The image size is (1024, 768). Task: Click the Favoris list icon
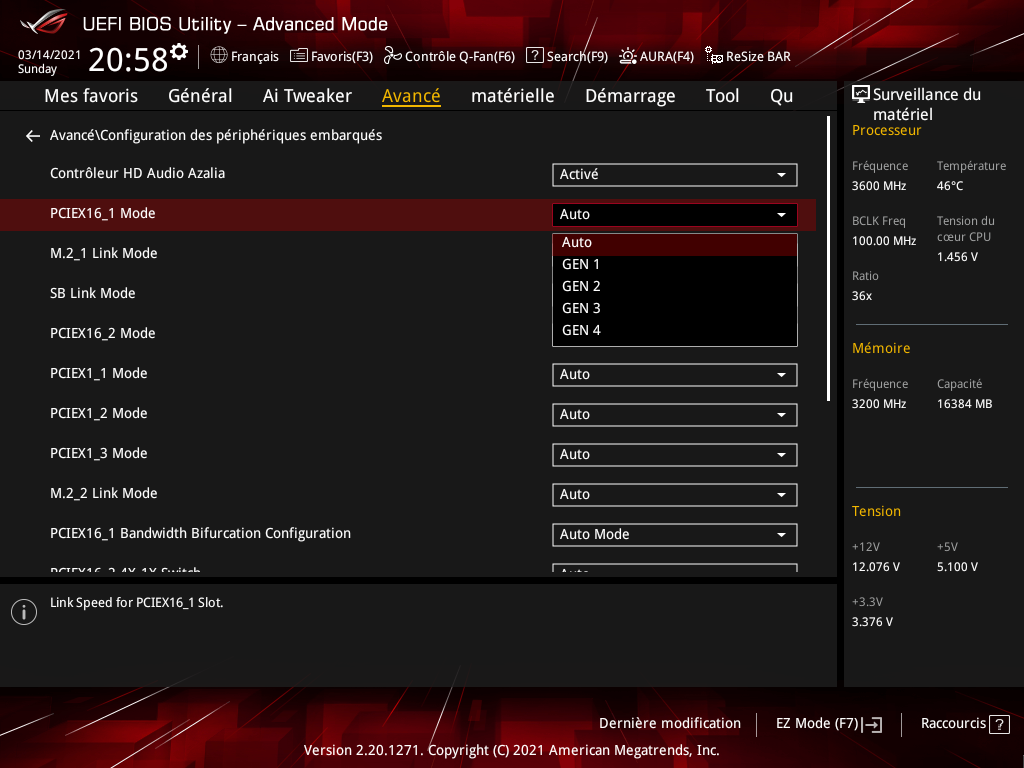[x=298, y=56]
